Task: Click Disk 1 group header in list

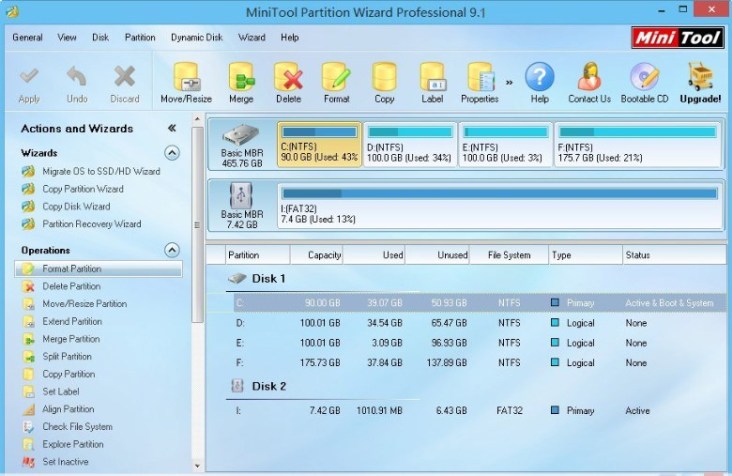Action: (x=268, y=279)
